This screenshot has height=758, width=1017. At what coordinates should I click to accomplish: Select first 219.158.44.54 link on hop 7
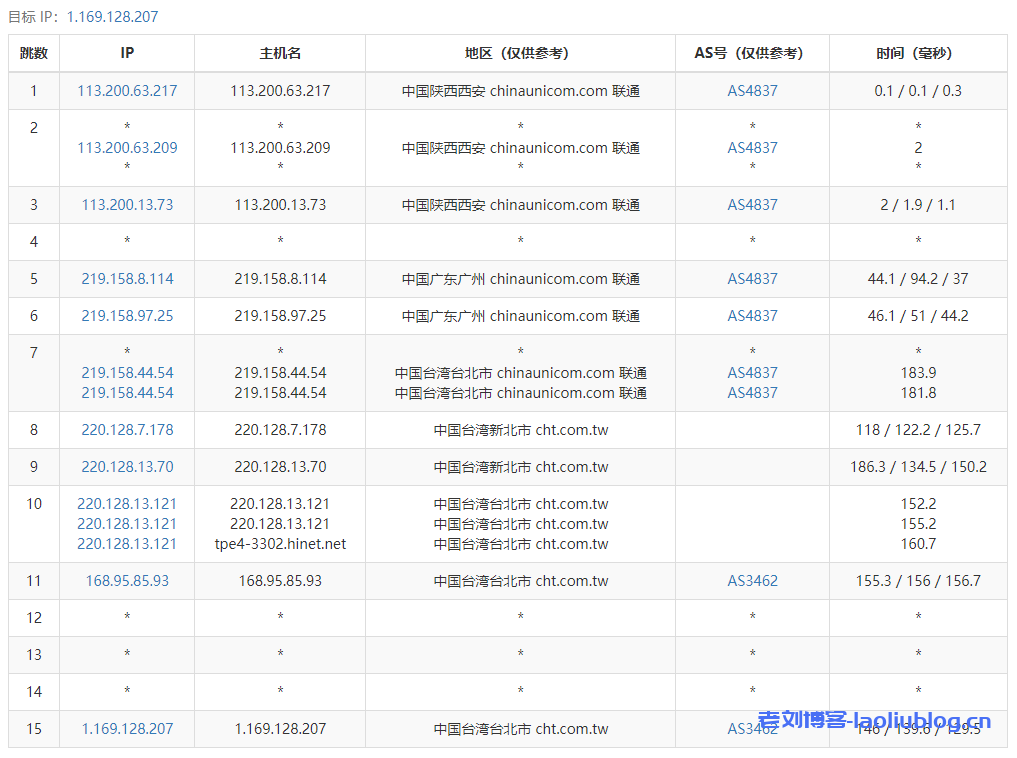[126, 372]
